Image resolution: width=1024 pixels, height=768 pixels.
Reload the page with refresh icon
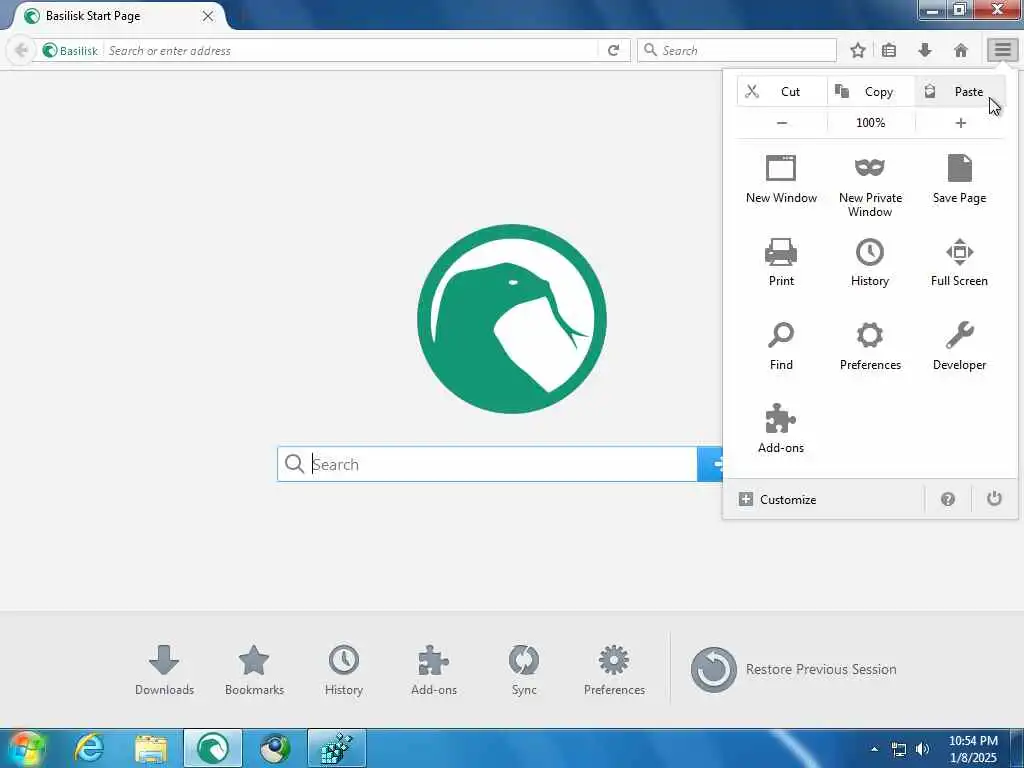613,50
